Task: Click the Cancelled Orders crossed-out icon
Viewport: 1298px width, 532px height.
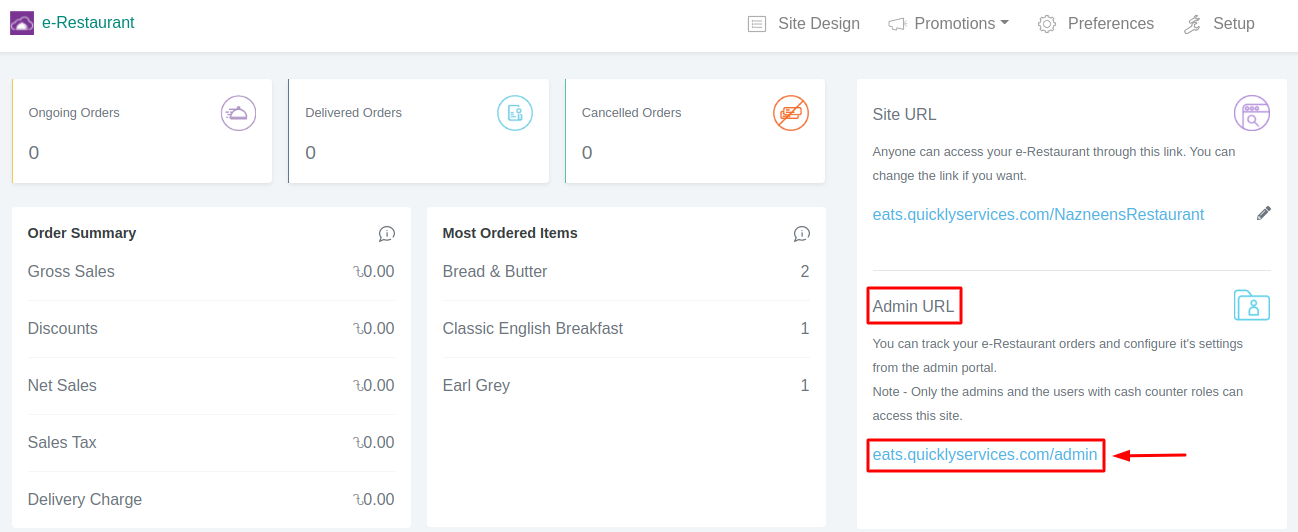Action: point(791,113)
